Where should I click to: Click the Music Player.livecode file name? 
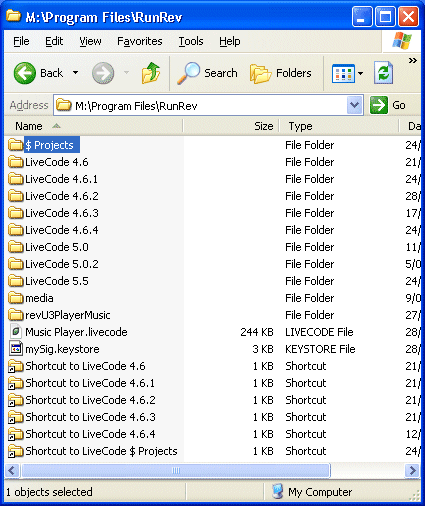coord(76,332)
